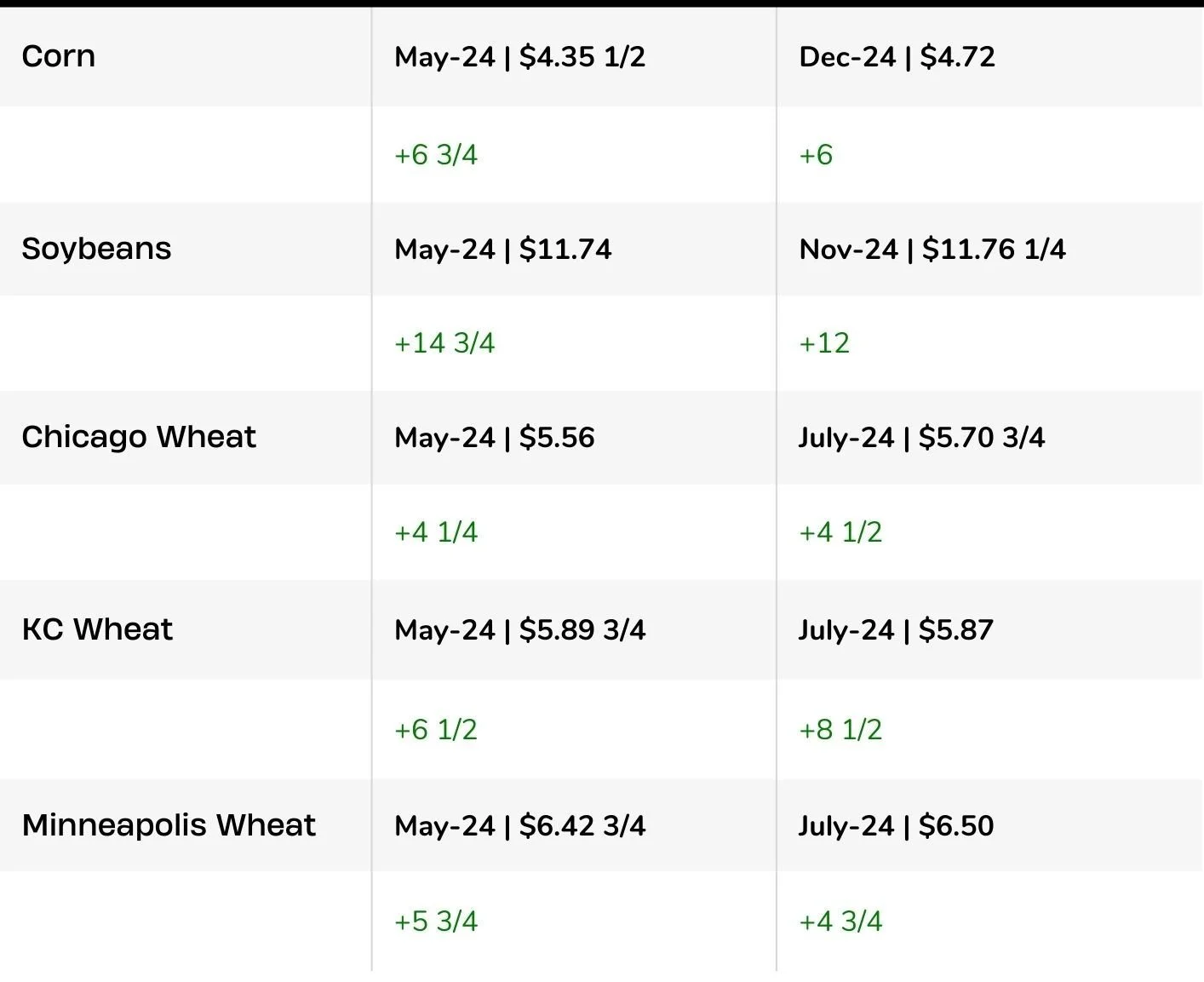Screen dimensions: 1204x982
Task: Click KC Wheat May-24 $5.89 3/4 price
Action: point(520,630)
